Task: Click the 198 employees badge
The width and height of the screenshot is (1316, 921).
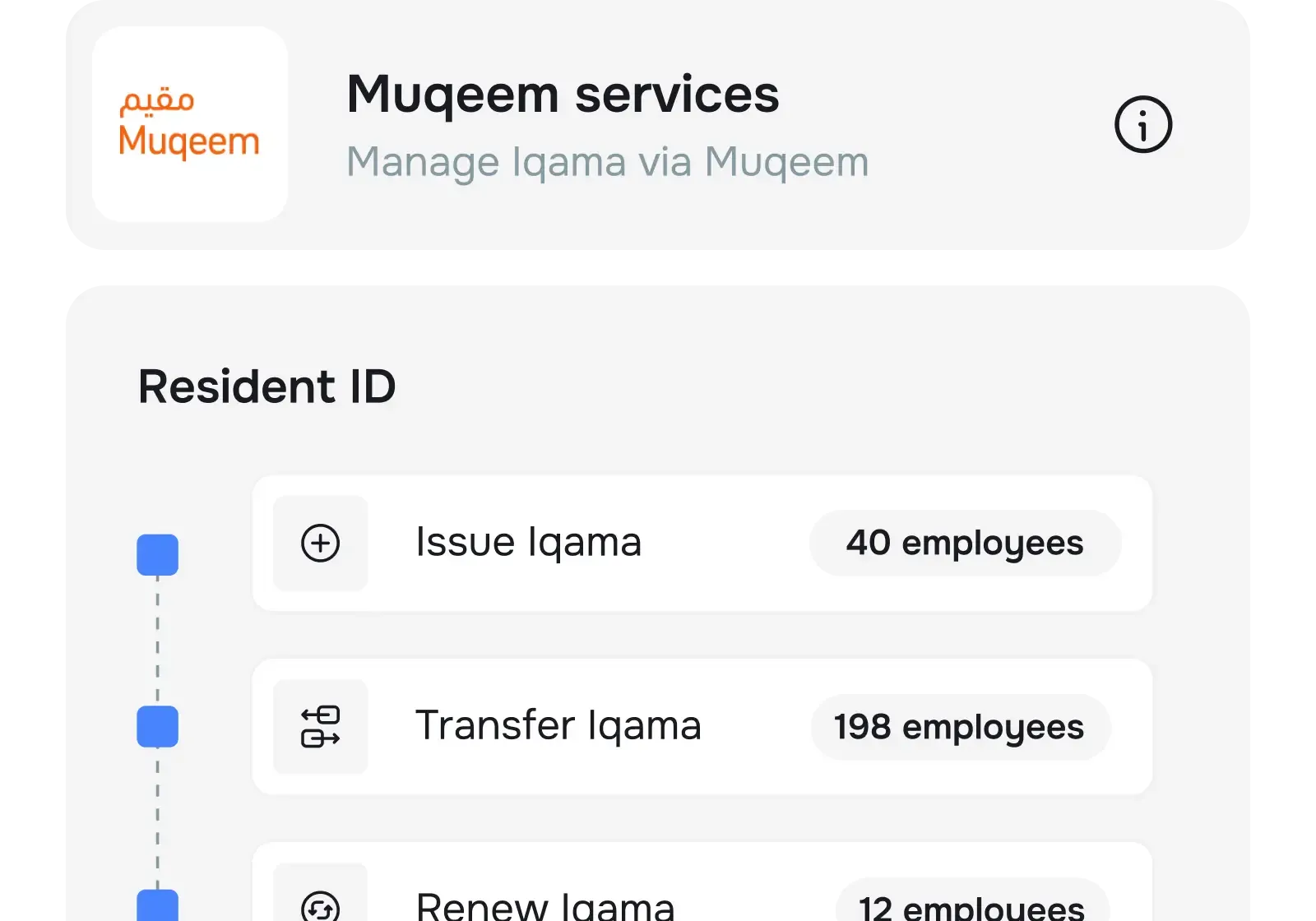Action: pyautogui.click(x=959, y=727)
